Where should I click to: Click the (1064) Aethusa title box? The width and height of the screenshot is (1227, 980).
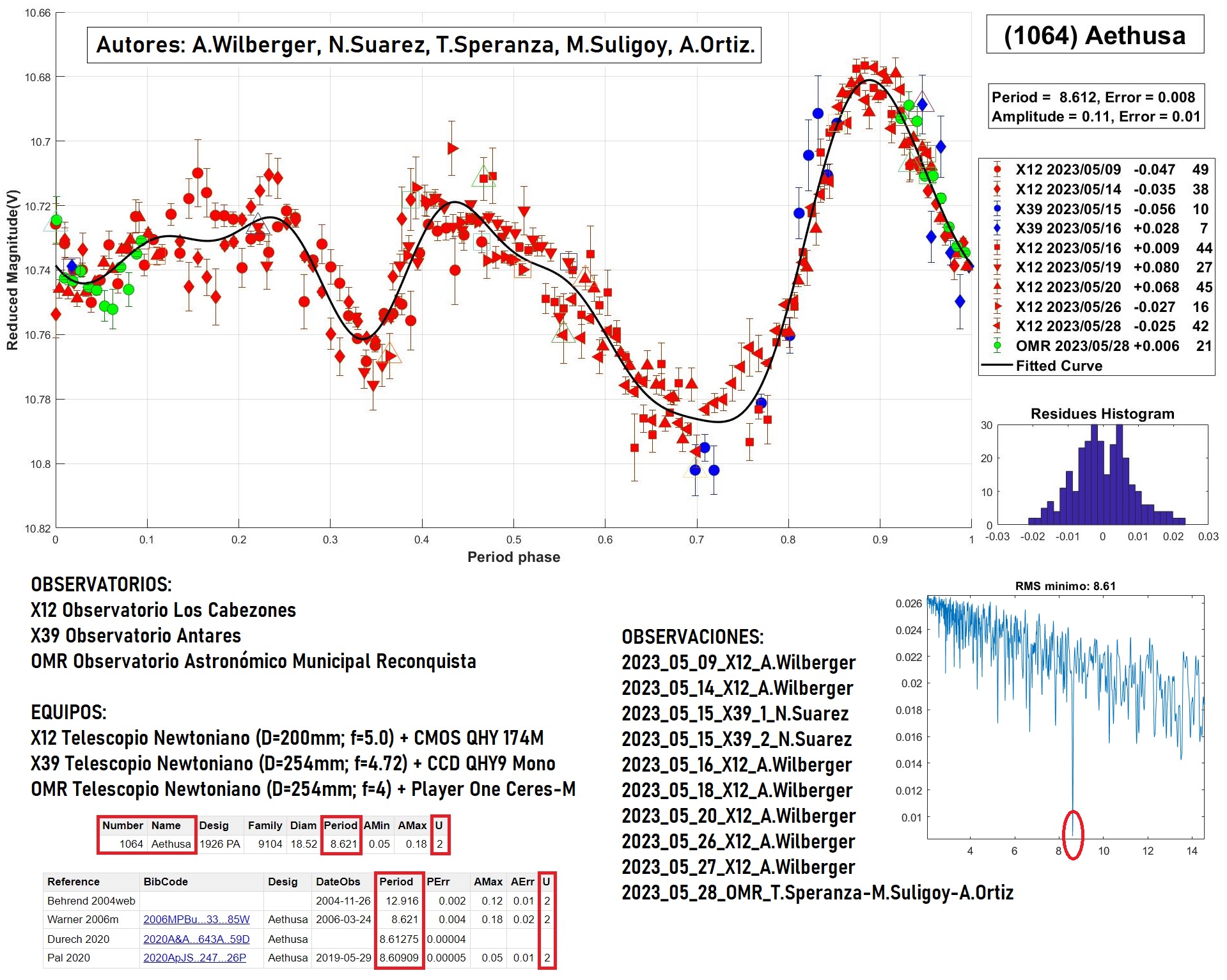(1095, 35)
